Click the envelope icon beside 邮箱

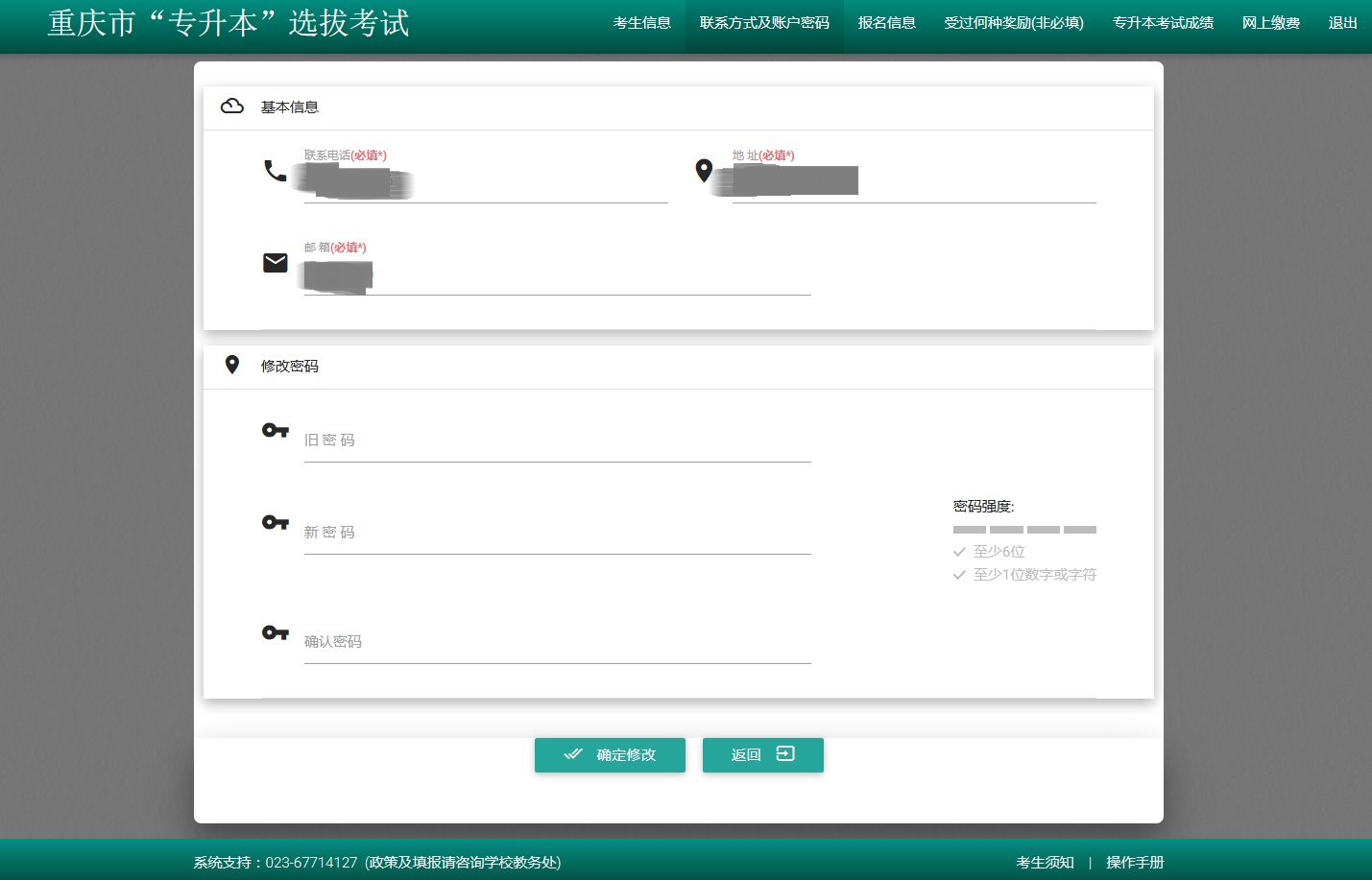[x=276, y=262]
